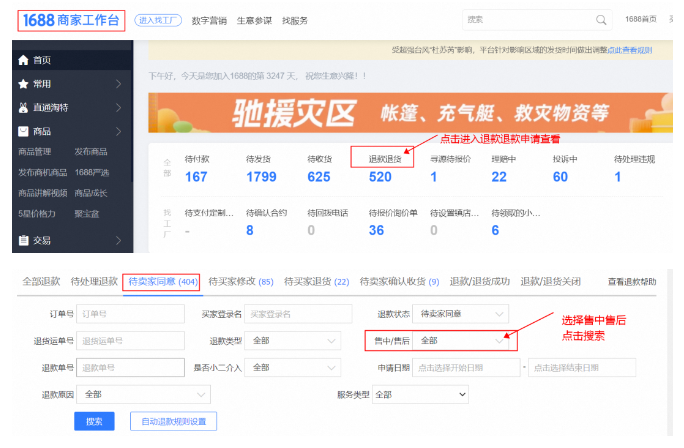Click the 首页 home icon in sidebar
This screenshot has width=684, height=448.
tap(24, 60)
